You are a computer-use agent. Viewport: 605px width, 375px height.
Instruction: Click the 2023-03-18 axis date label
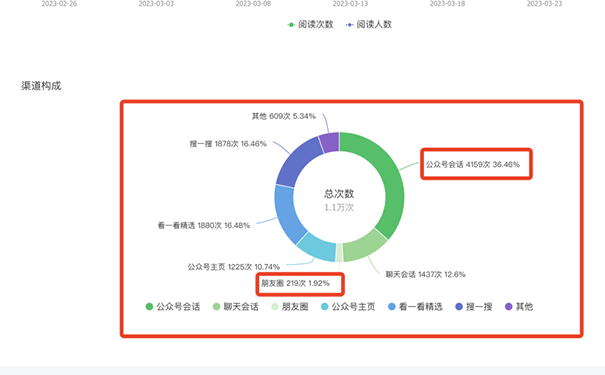(x=448, y=4)
